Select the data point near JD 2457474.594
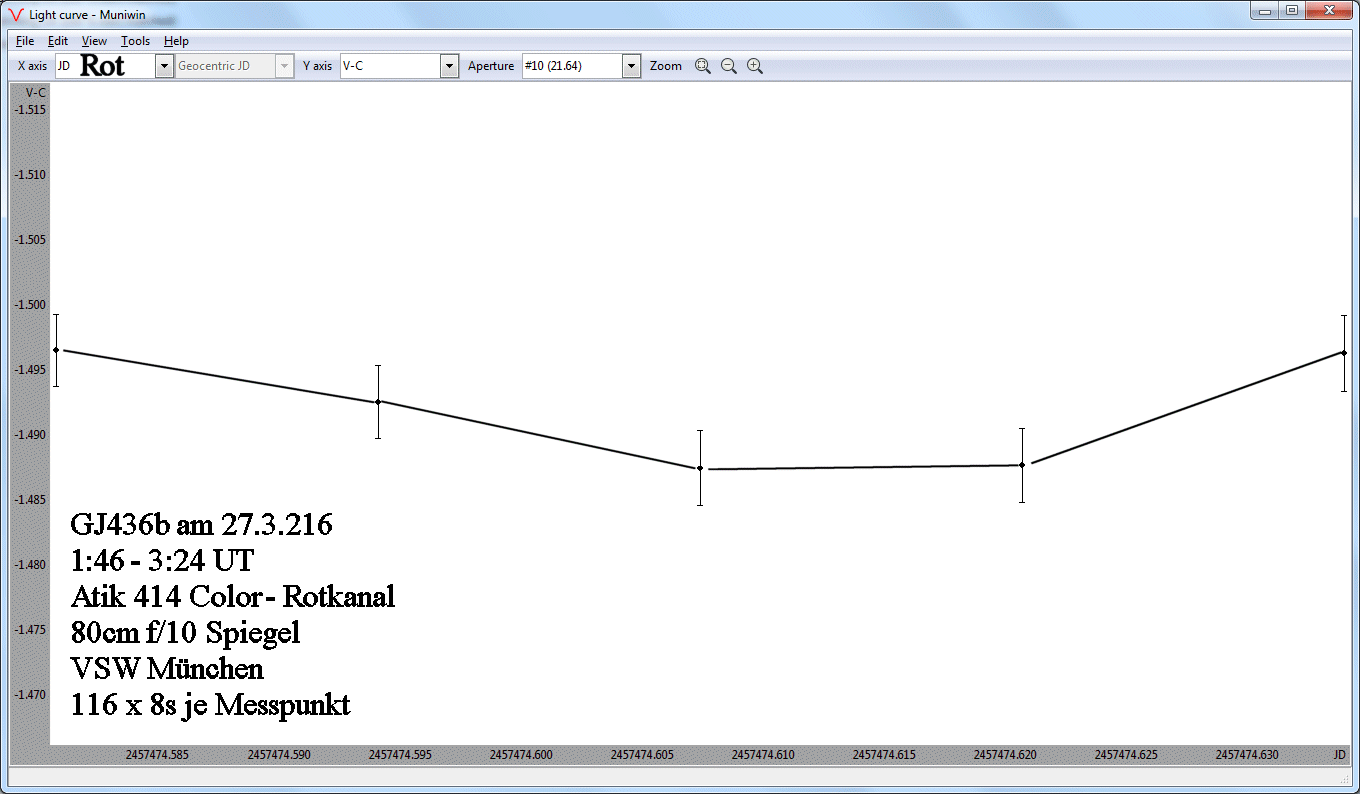Screen dimensions: 1360x794 [378, 402]
